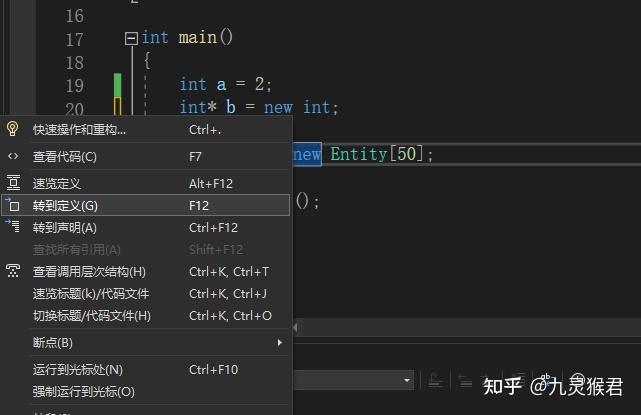Click the main function name on line 17
The width and height of the screenshot is (641, 415).
click(198, 38)
